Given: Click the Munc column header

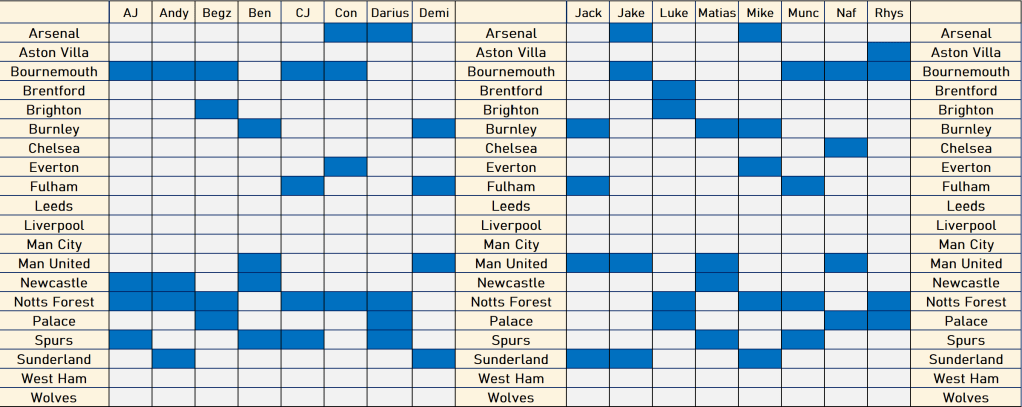Looking at the screenshot, I should click(x=802, y=13).
